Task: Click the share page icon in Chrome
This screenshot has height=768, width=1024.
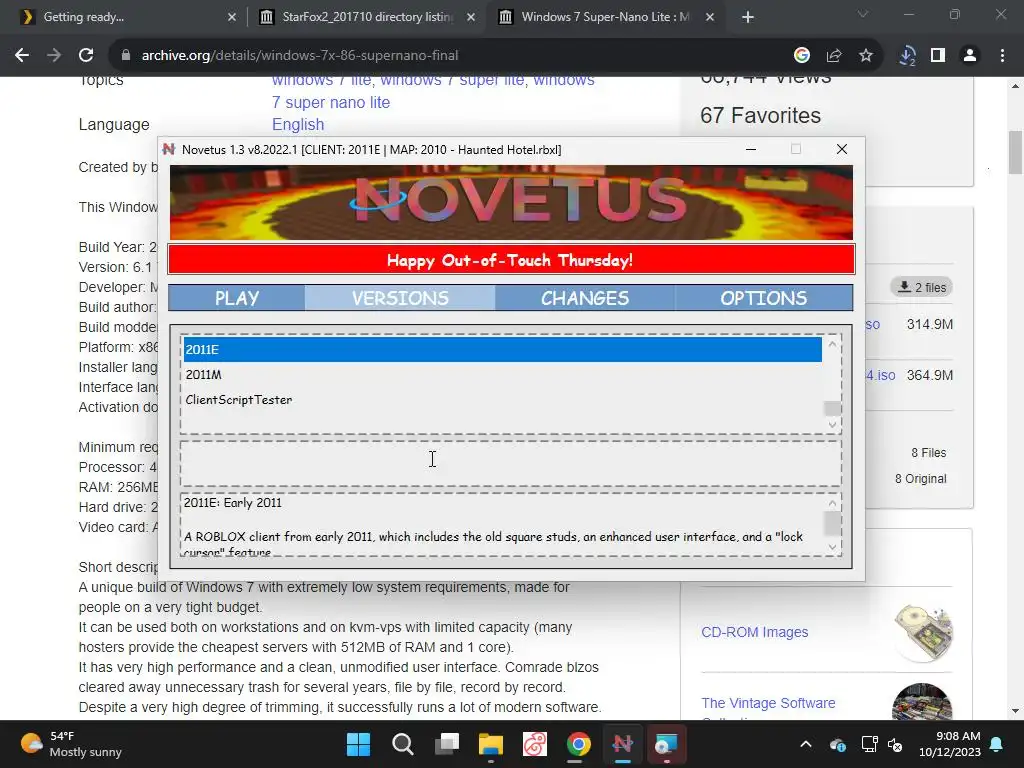Action: (x=834, y=56)
